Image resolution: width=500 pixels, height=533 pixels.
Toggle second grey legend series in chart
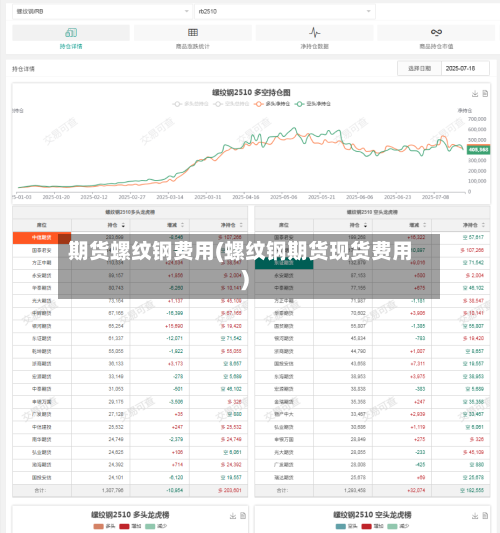[x=231, y=104]
